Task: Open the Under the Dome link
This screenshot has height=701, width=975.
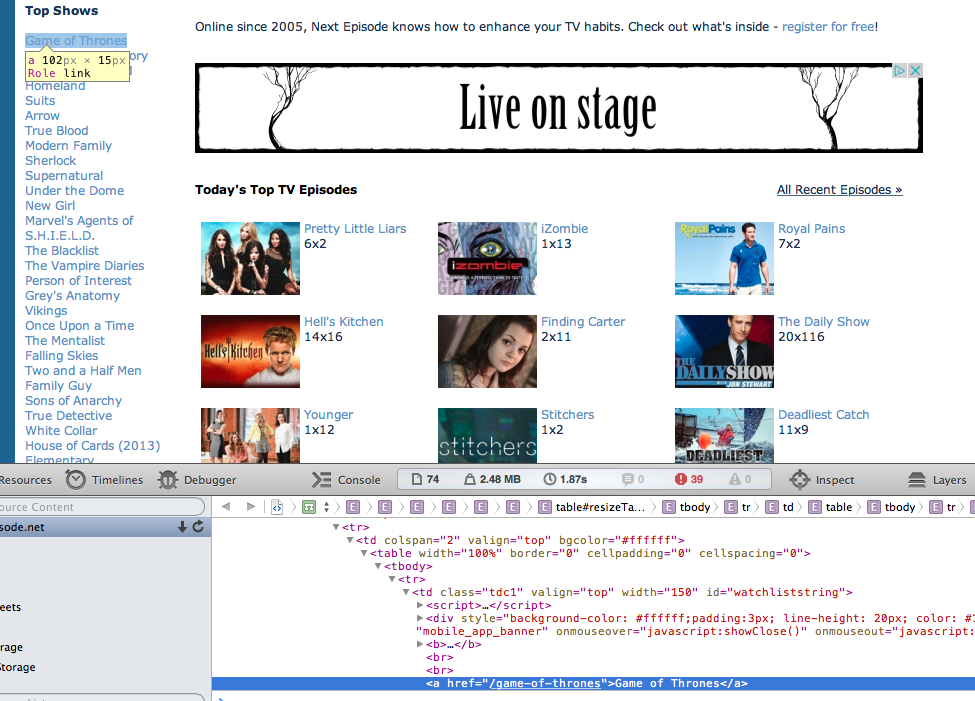Action: pyautogui.click(x=75, y=191)
